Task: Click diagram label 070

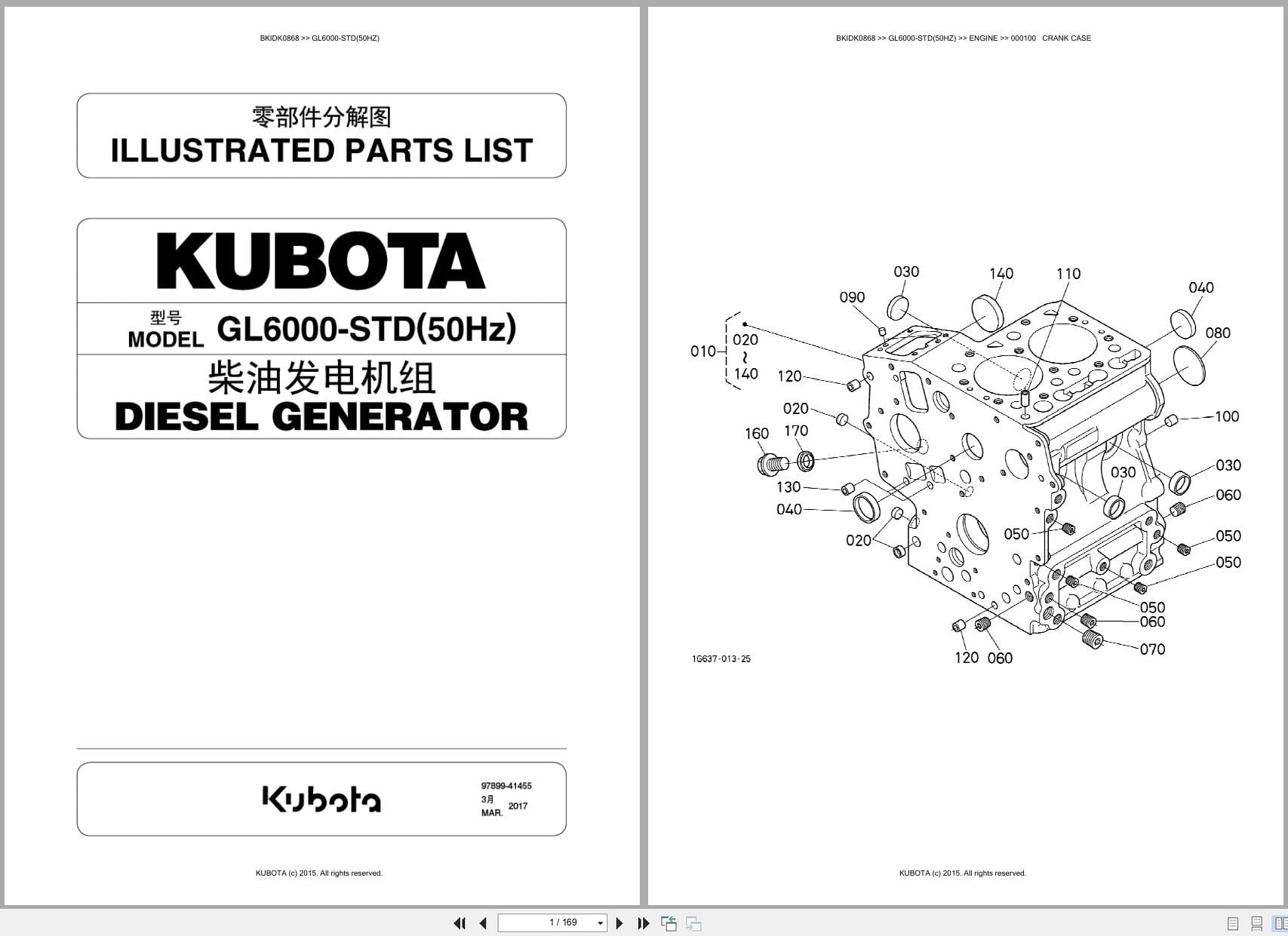Action: pyautogui.click(x=1152, y=649)
